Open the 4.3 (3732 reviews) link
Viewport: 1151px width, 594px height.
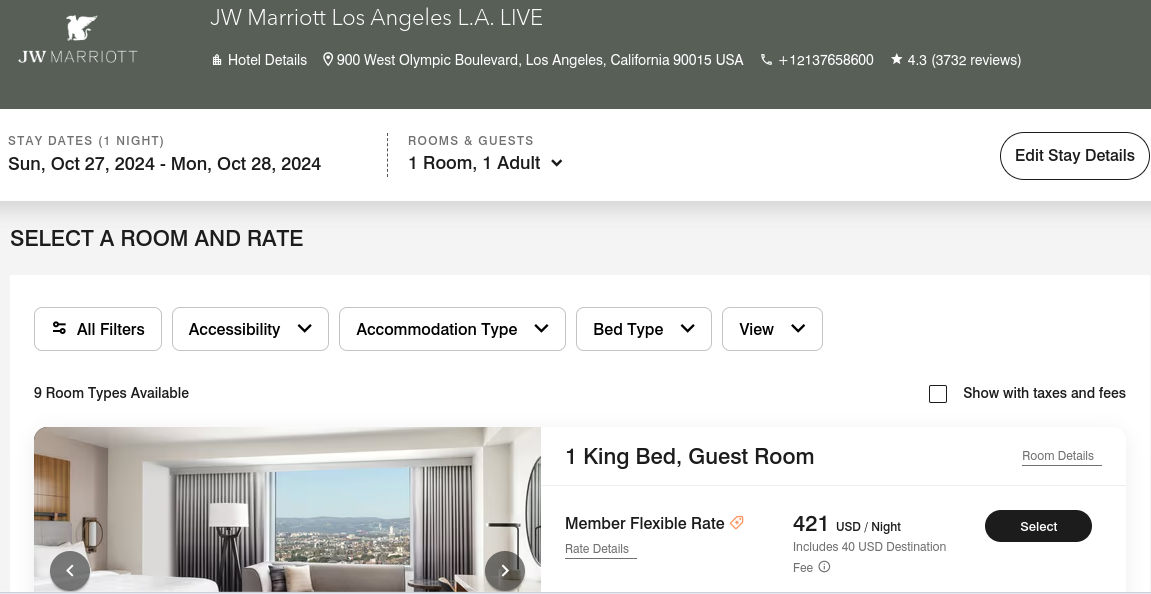[x=964, y=60]
